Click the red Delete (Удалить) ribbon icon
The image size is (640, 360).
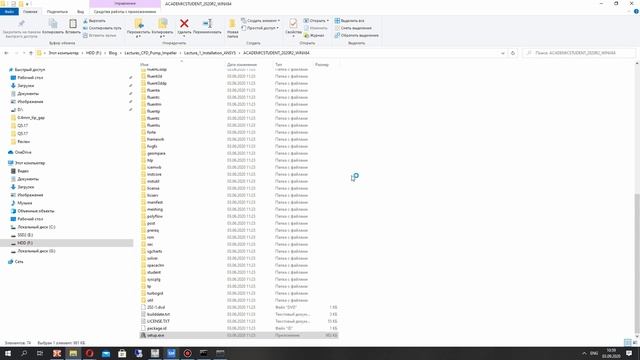coord(184,24)
